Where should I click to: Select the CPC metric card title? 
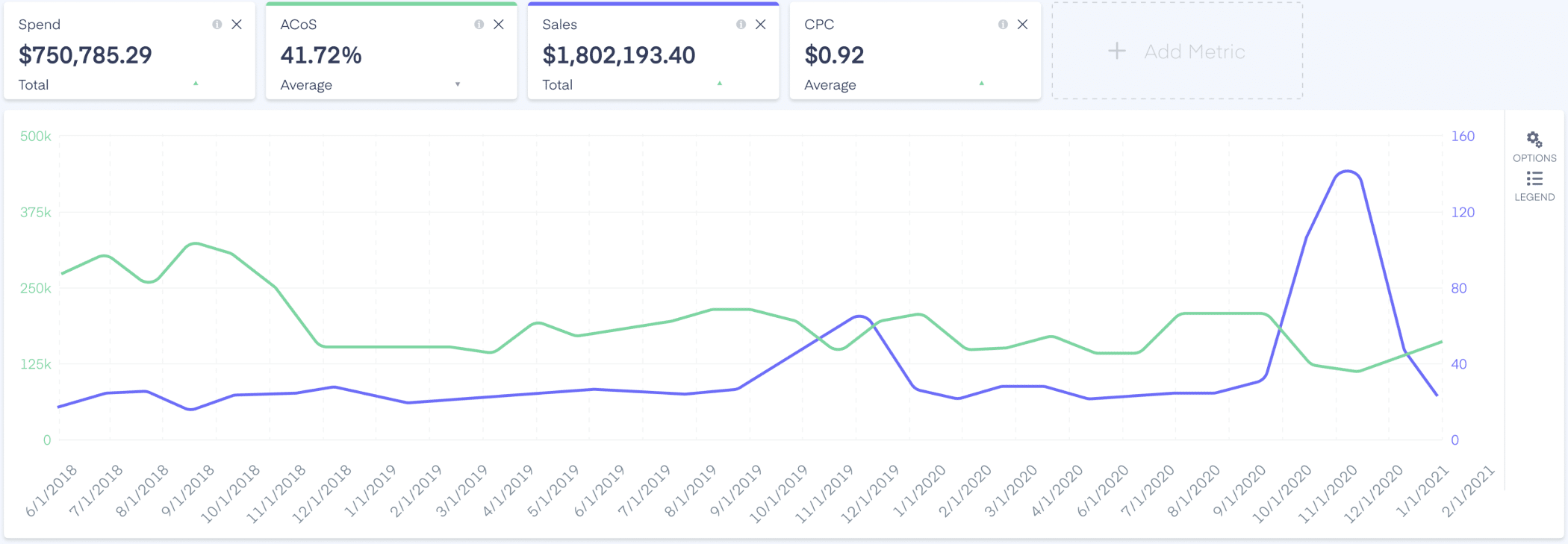[x=819, y=25]
